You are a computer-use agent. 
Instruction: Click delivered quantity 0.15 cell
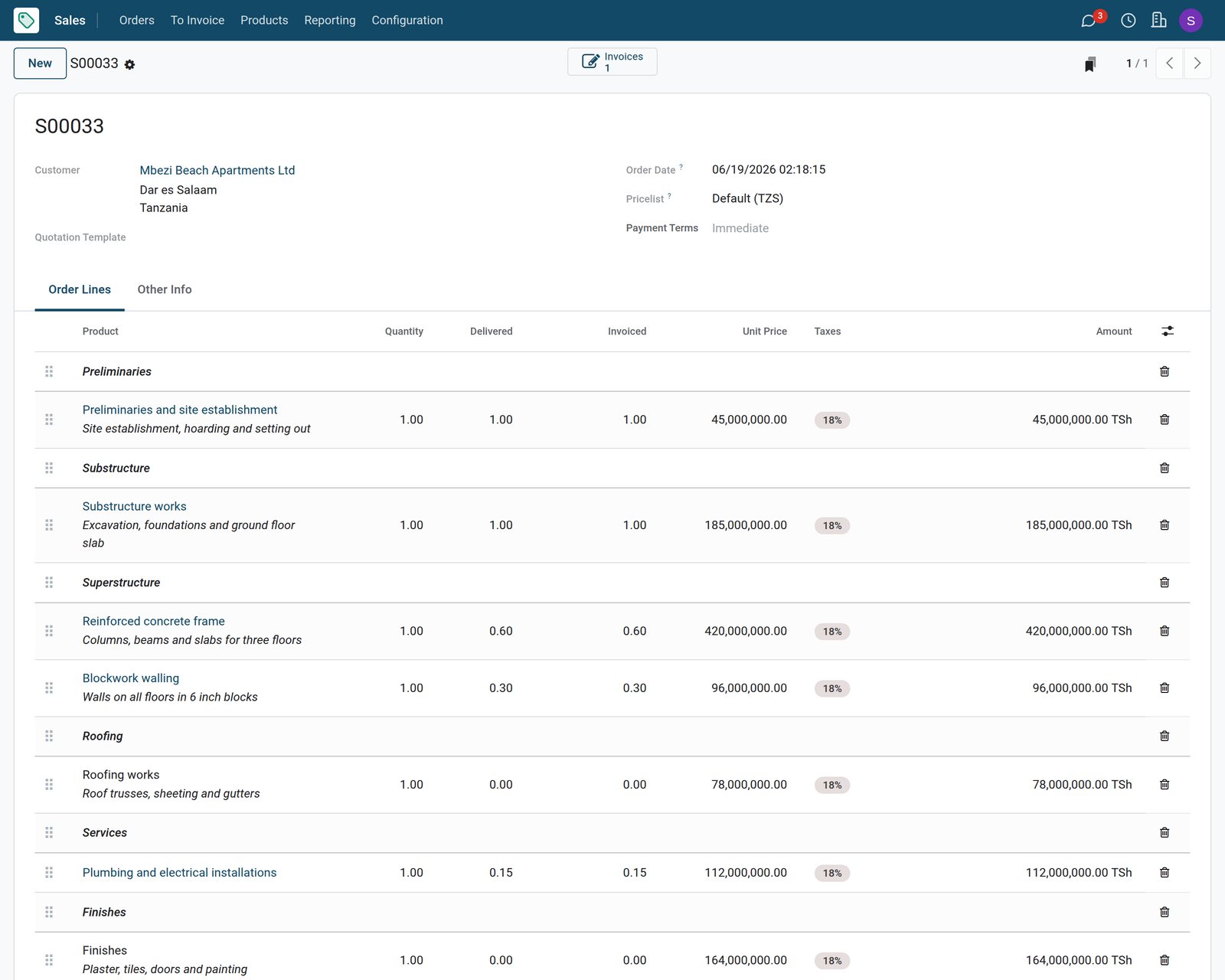[501, 873]
